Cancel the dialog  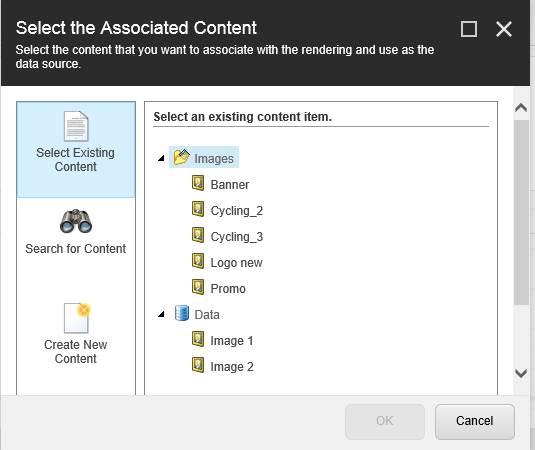(475, 422)
